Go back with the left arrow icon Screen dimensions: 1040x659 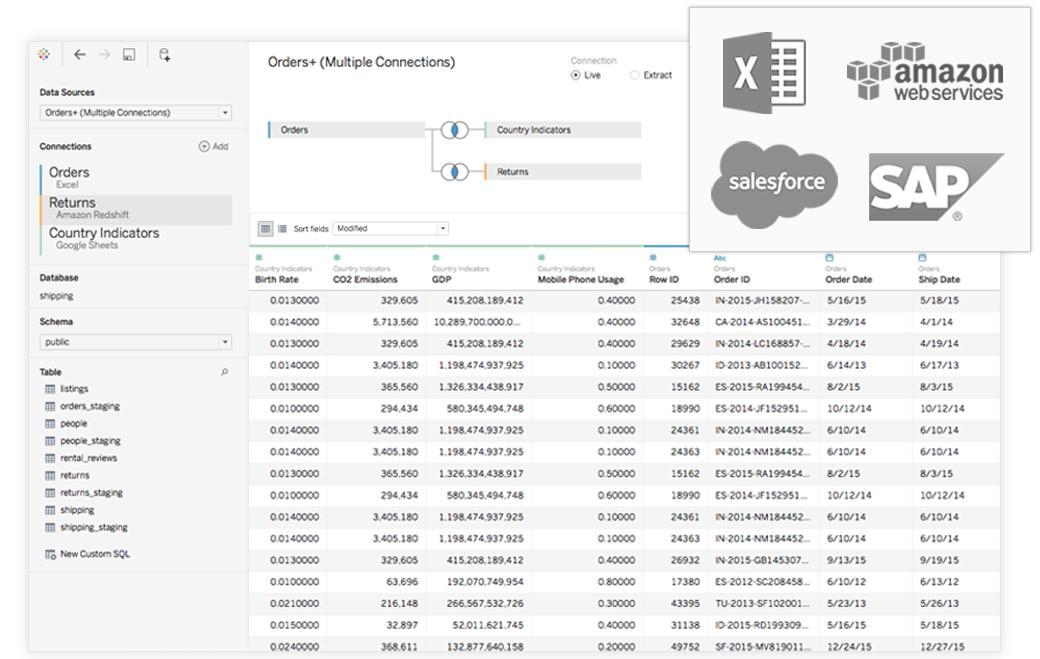coord(80,54)
